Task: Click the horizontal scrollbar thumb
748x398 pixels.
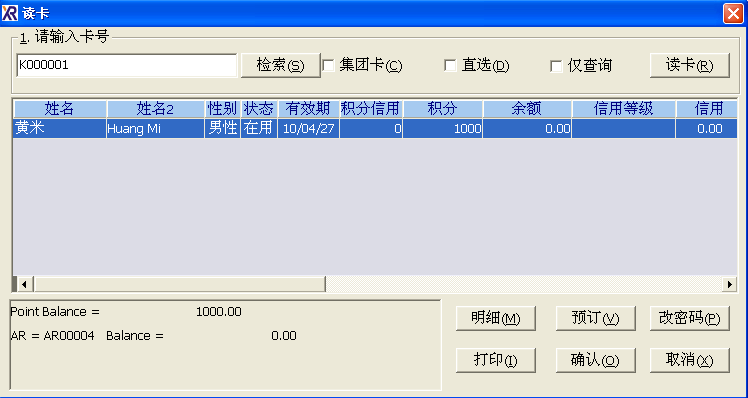Action: pos(179,285)
